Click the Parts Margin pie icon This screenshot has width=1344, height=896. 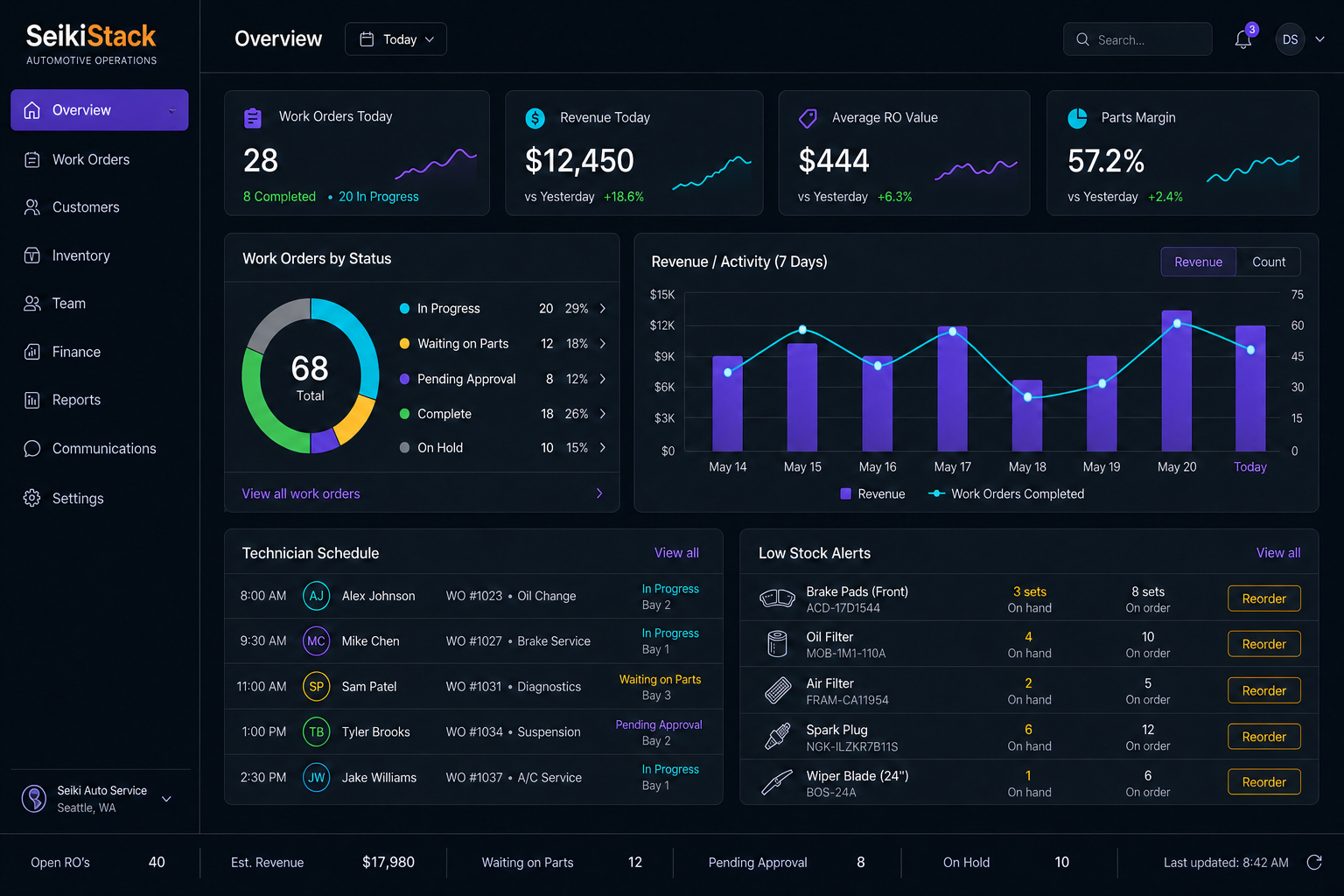click(1078, 118)
